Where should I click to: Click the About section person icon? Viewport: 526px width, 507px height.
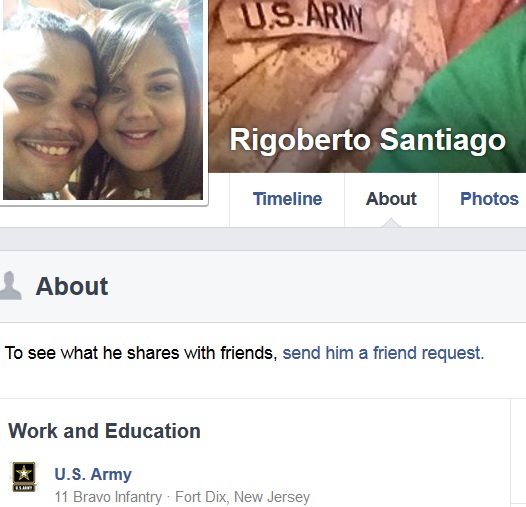coord(10,285)
